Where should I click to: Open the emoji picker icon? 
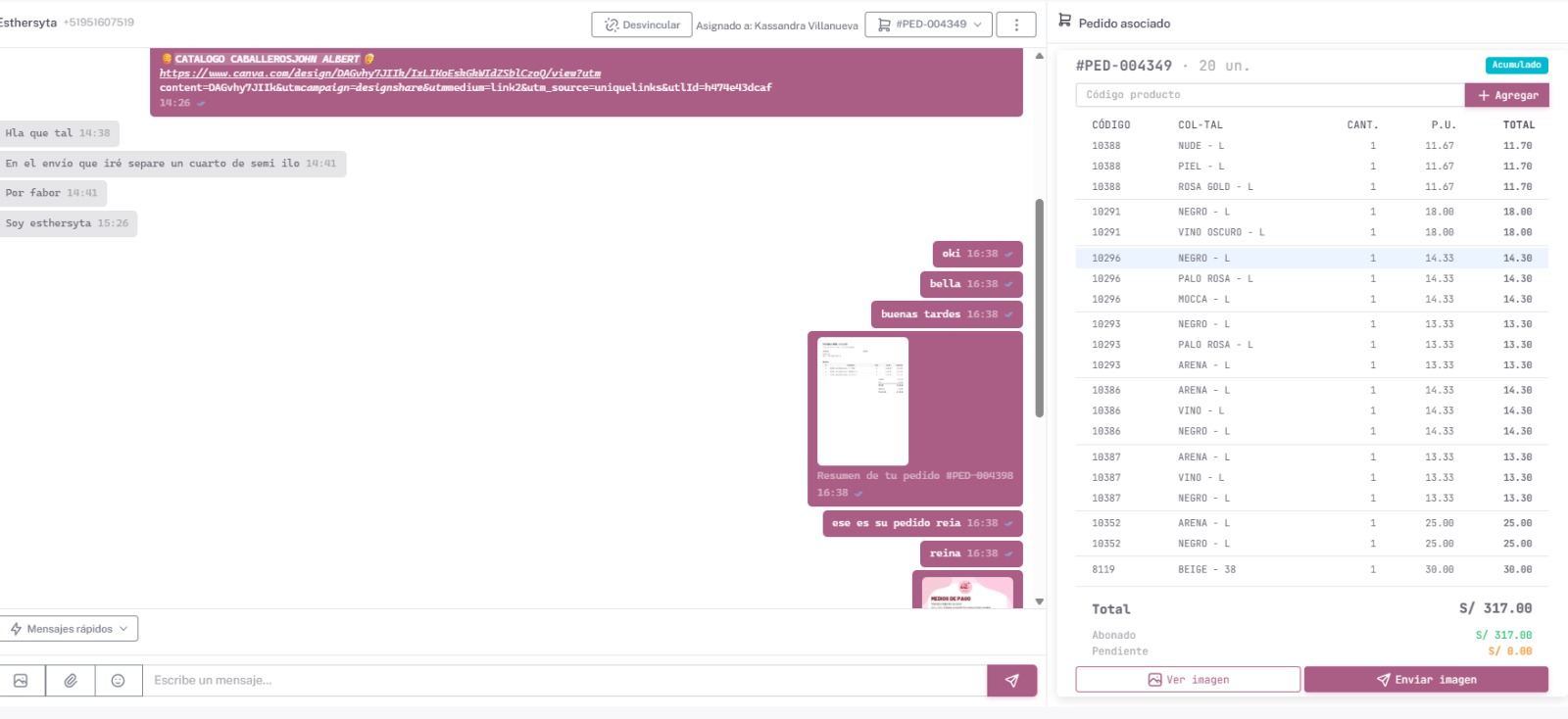[118, 681]
